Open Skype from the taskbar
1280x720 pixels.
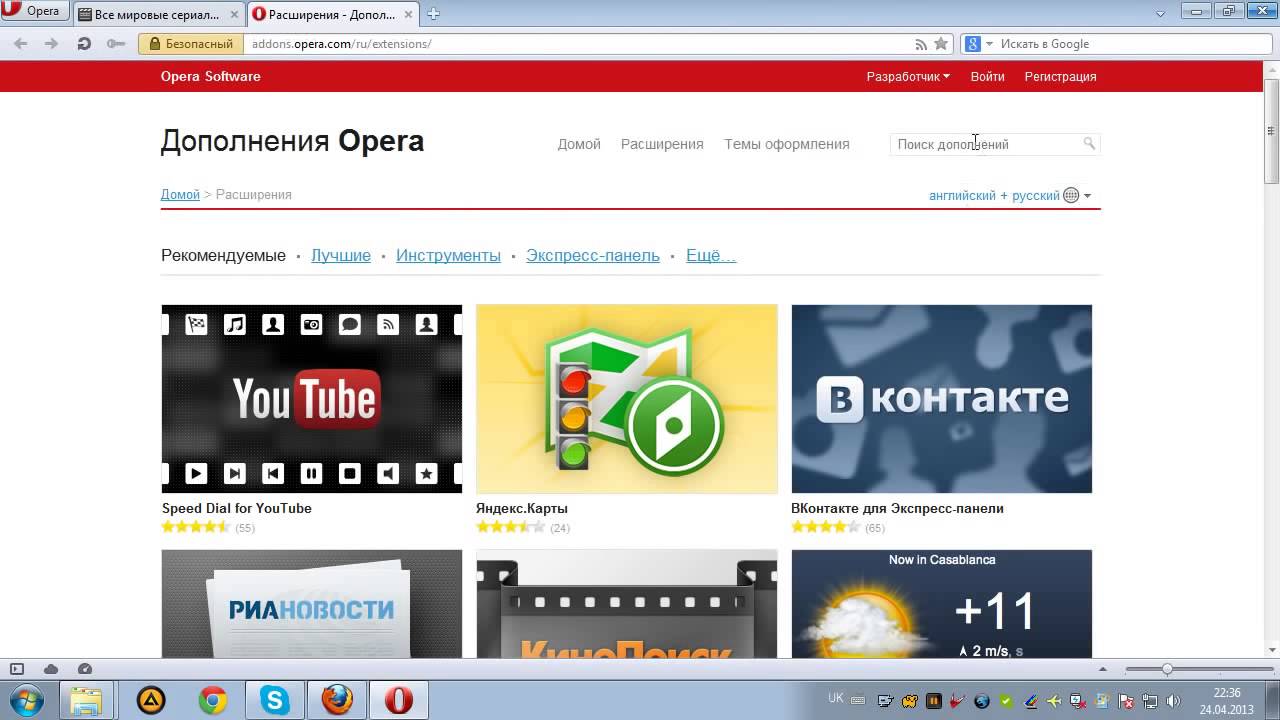pyautogui.click(x=274, y=700)
